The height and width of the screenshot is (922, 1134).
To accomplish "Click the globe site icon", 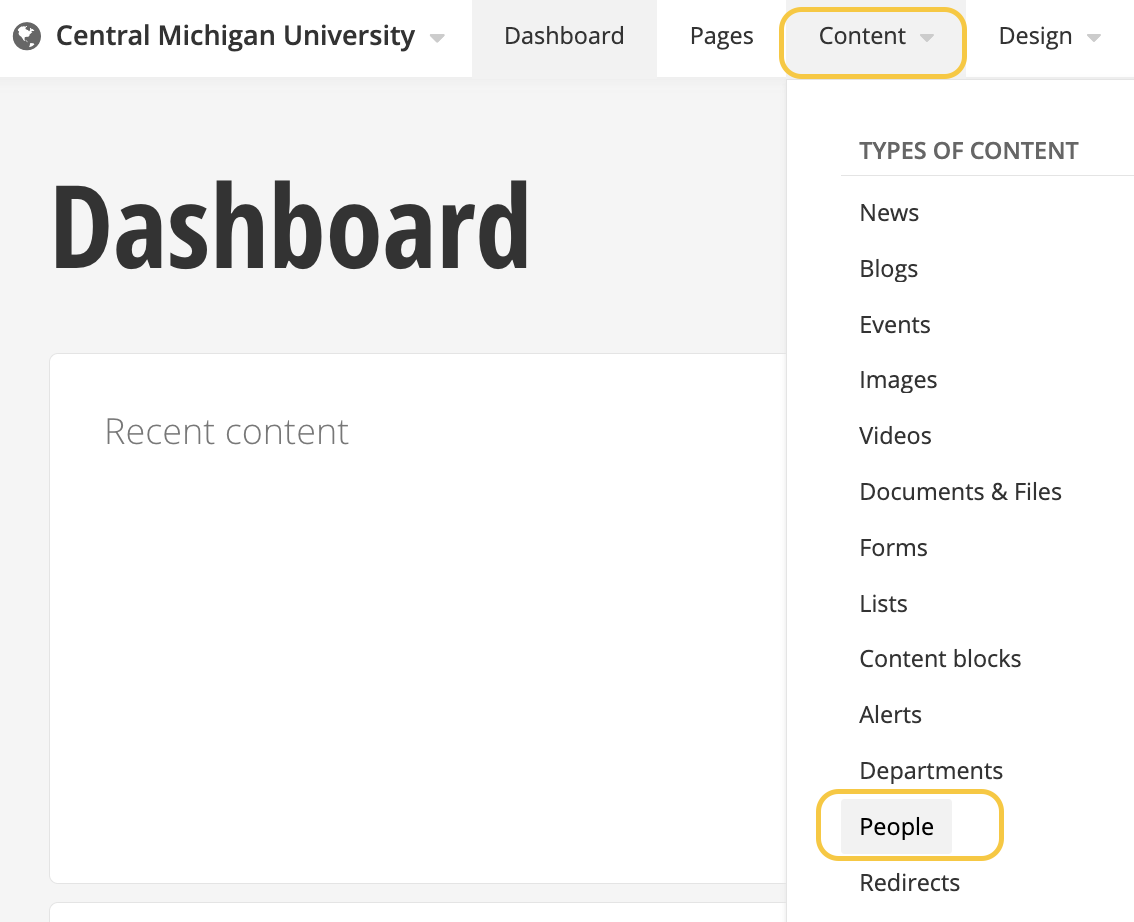I will click(x=29, y=36).
